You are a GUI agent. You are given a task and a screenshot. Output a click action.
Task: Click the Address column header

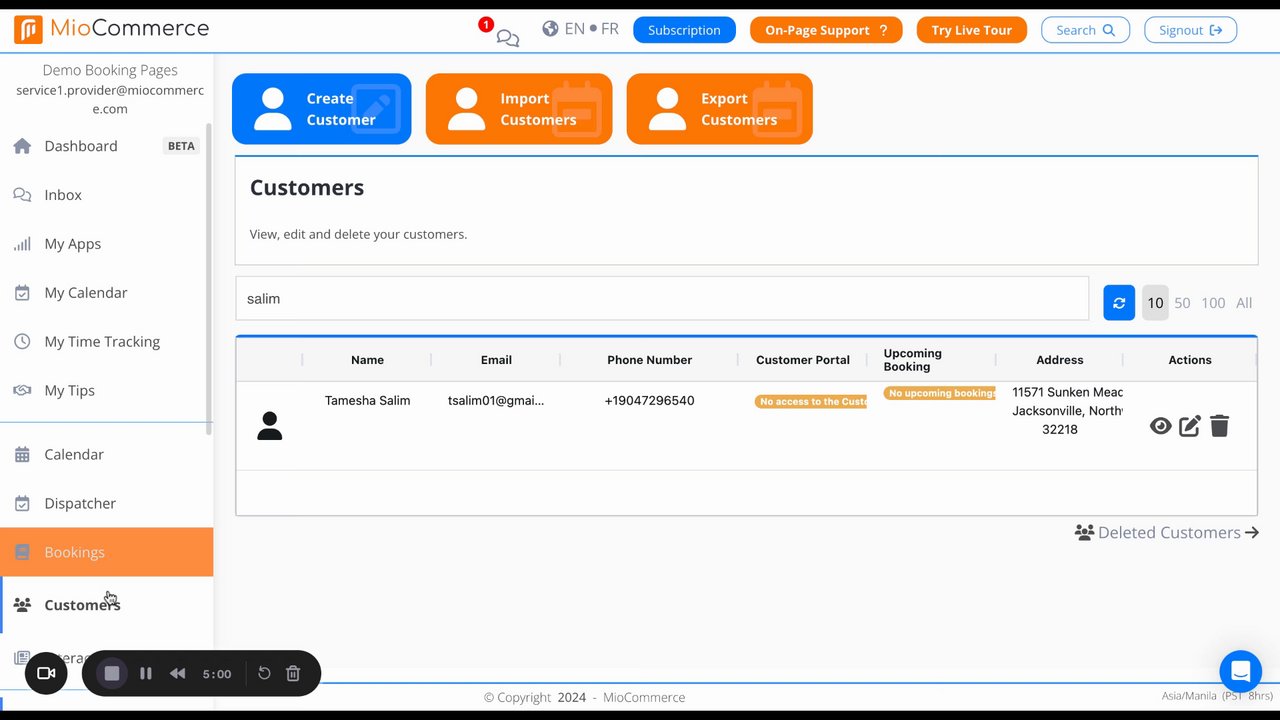point(1060,360)
